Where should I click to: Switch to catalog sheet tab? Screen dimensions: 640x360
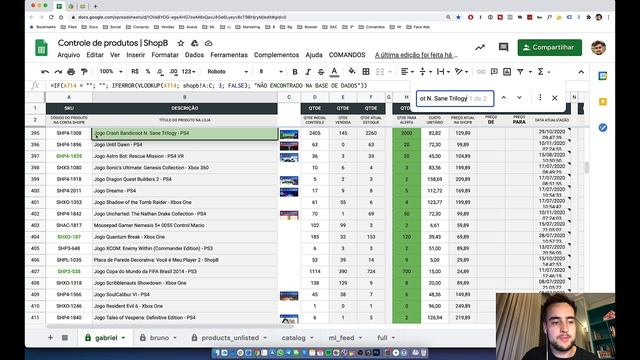click(297, 338)
